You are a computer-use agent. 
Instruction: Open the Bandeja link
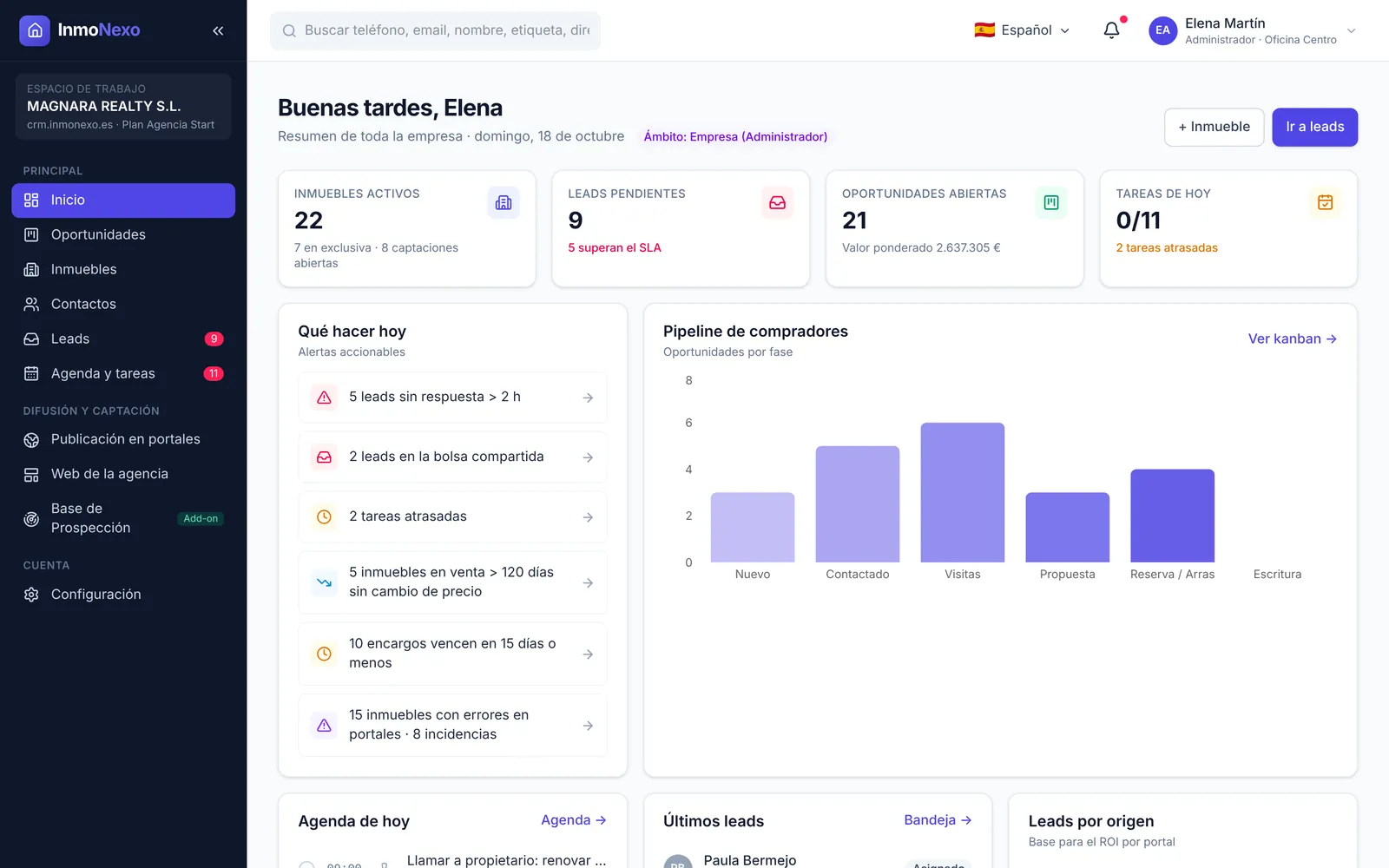(938, 820)
